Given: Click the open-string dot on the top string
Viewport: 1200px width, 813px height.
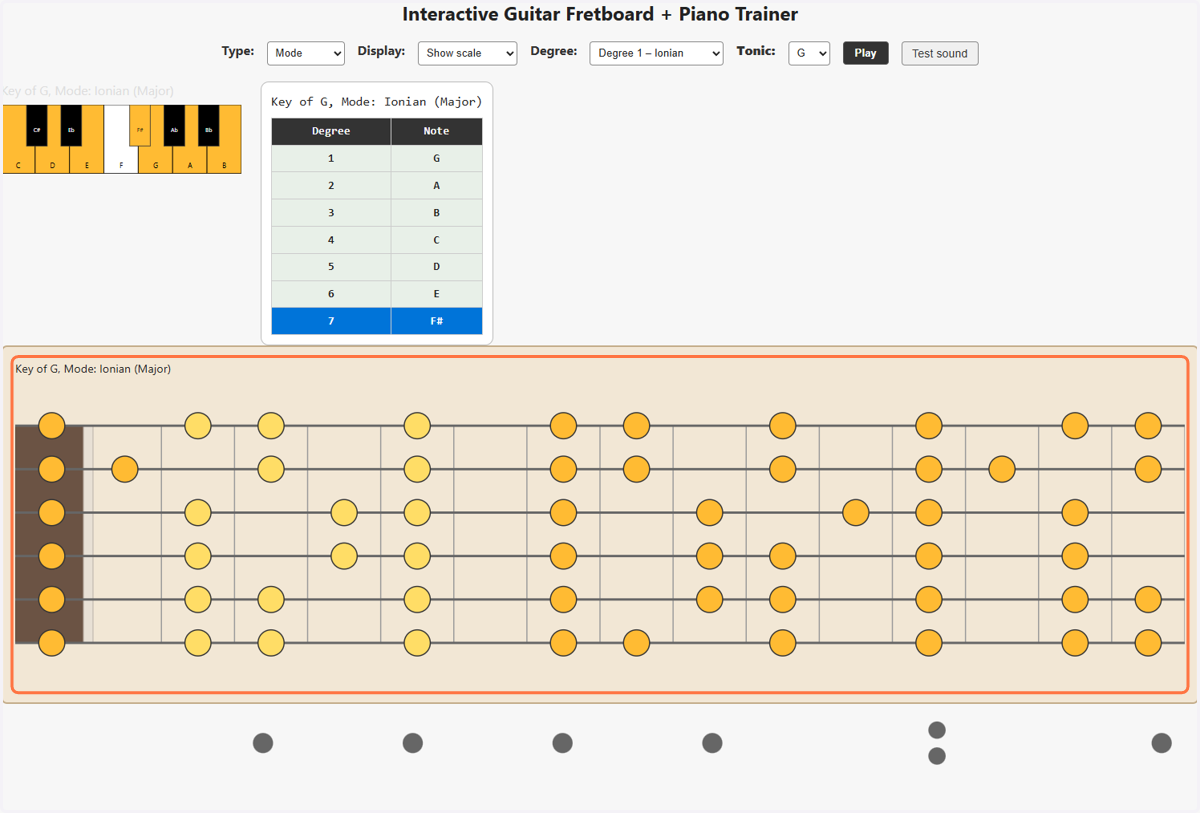Looking at the screenshot, I should click(52, 426).
